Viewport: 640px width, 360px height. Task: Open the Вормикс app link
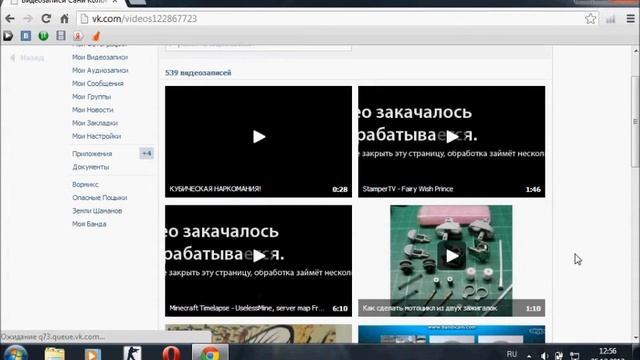(85, 184)
